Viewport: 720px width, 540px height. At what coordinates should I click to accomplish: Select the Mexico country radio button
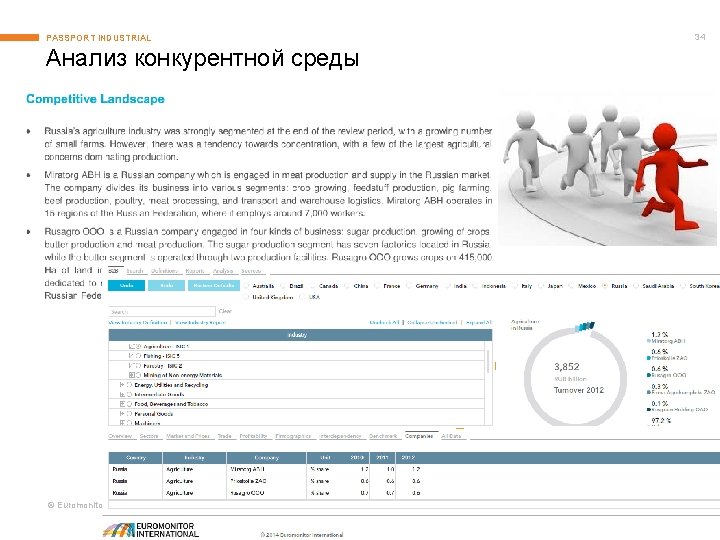coord(572,286)
